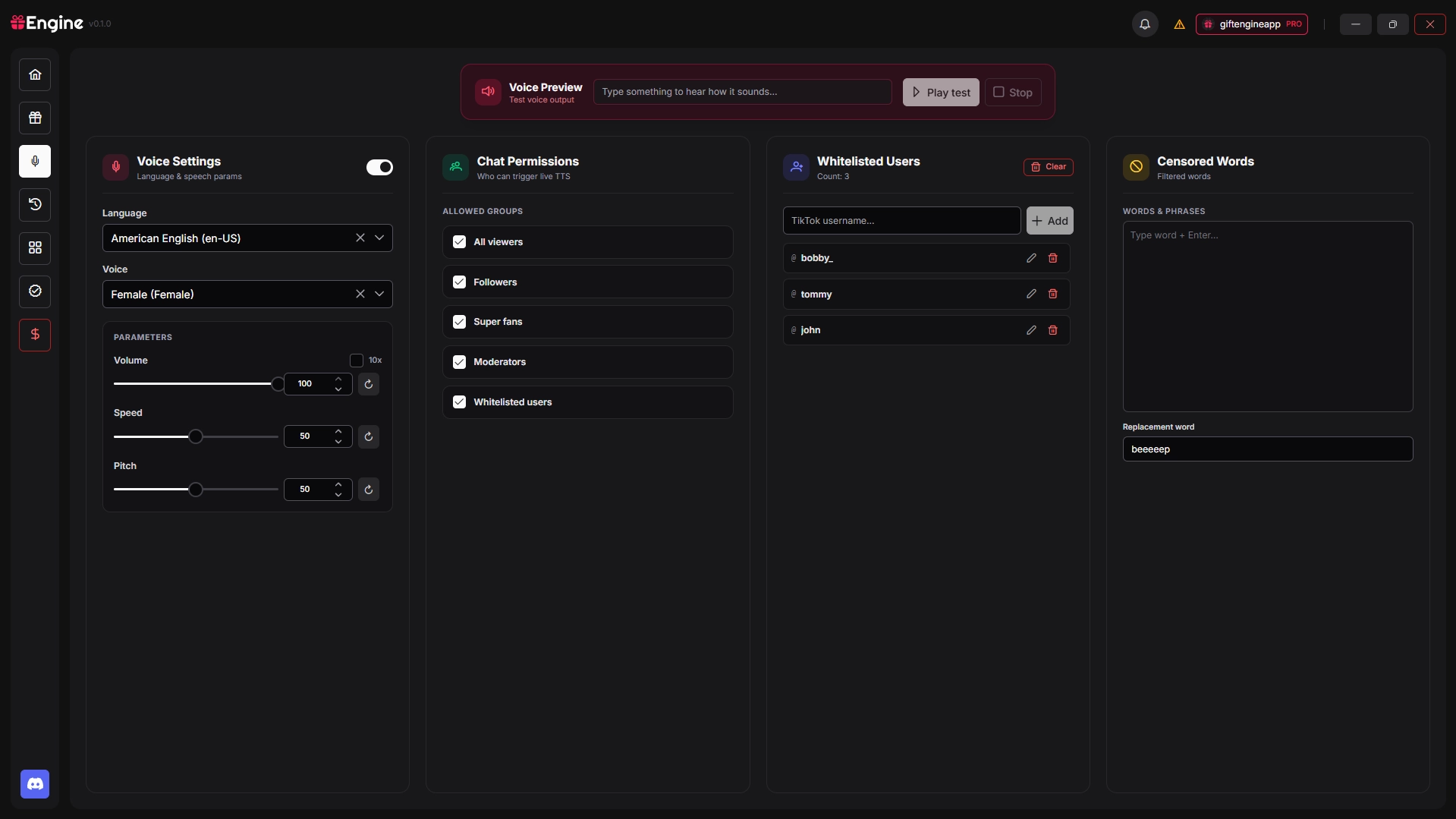Image resolution: width=1456 pixels, height=819 pixels.
Task: Open the Home page in sidebar
Action: 35,74
